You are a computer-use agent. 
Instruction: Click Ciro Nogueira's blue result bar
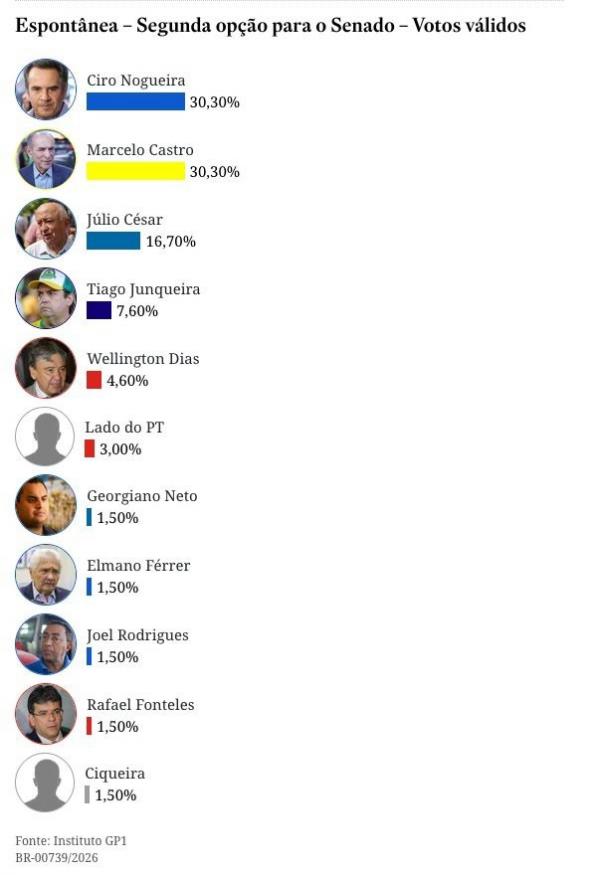click(x=135, y=102)
